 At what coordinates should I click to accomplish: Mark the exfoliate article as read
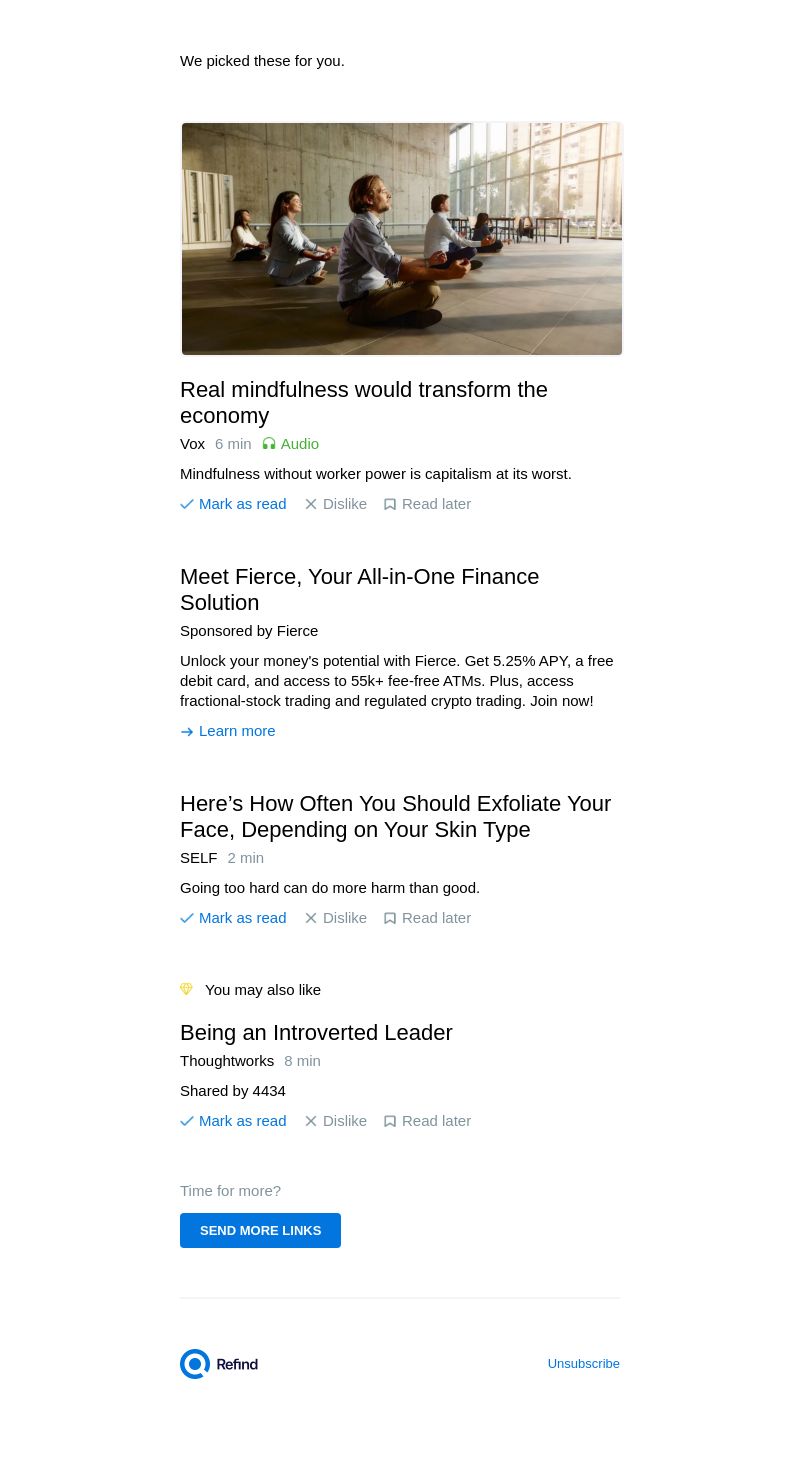242,918
